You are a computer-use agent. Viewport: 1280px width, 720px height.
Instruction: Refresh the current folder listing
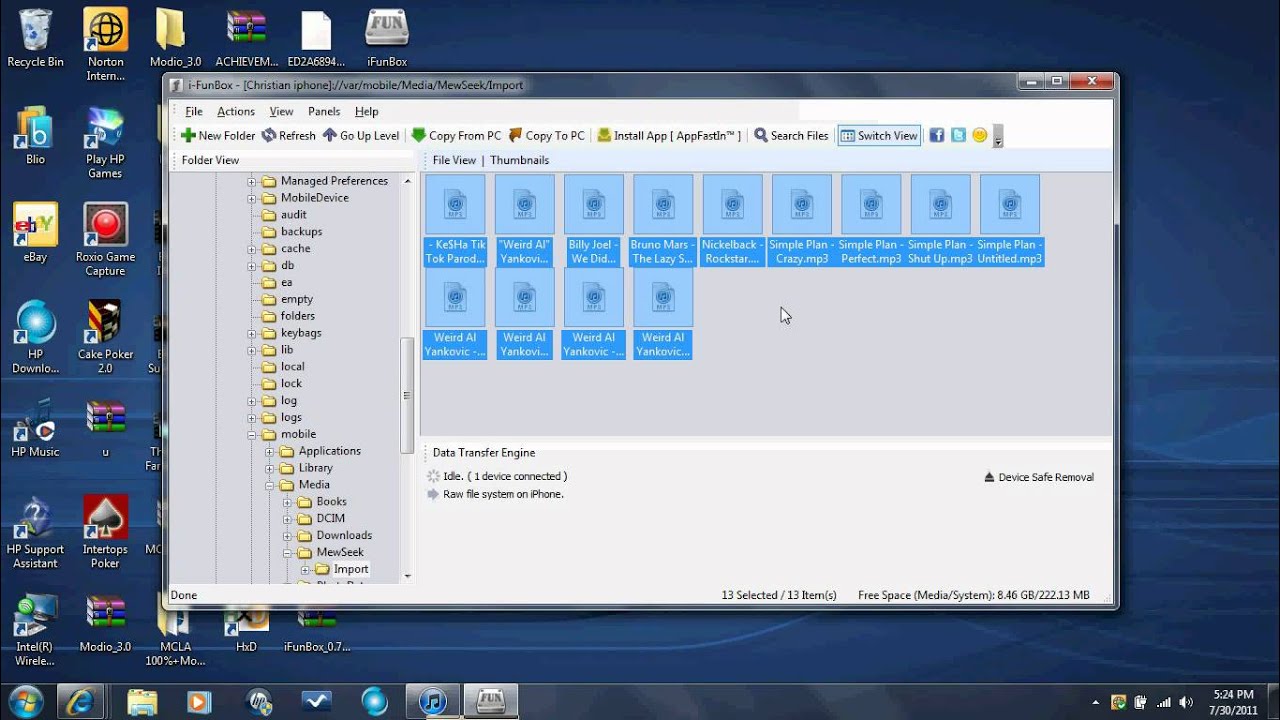coord(289,136)
